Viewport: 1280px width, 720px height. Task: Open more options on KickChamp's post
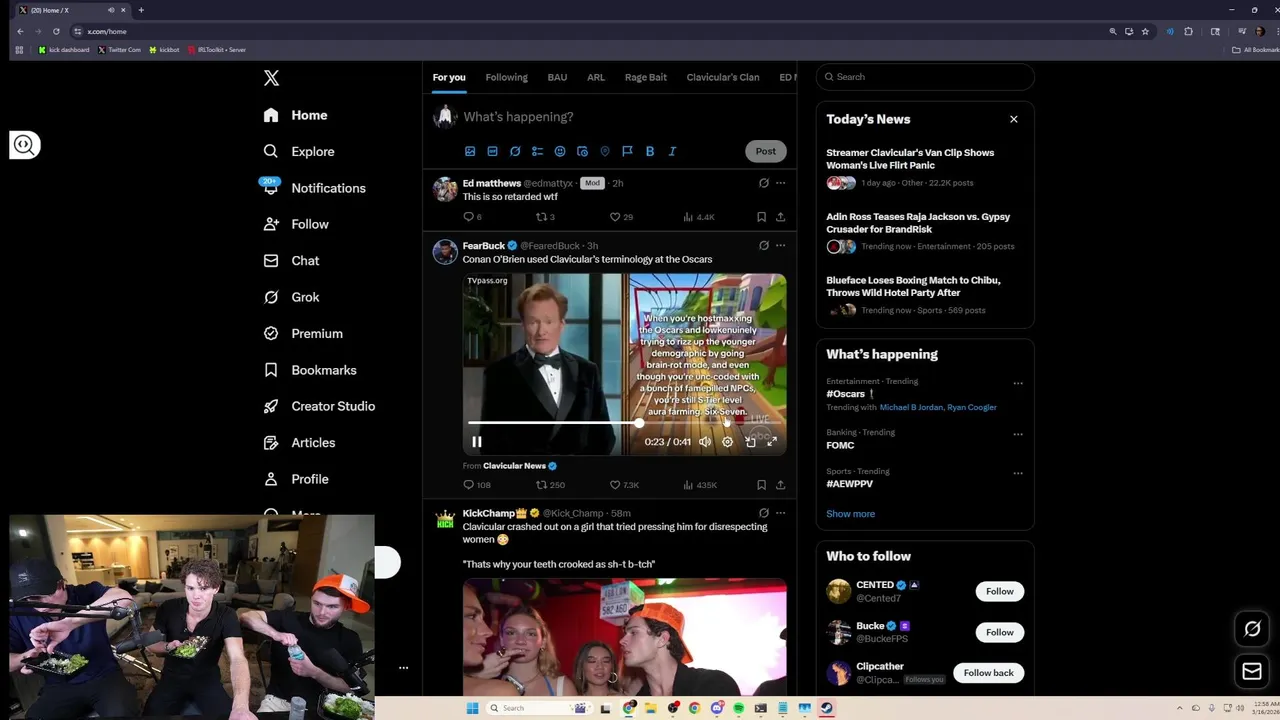781,513
